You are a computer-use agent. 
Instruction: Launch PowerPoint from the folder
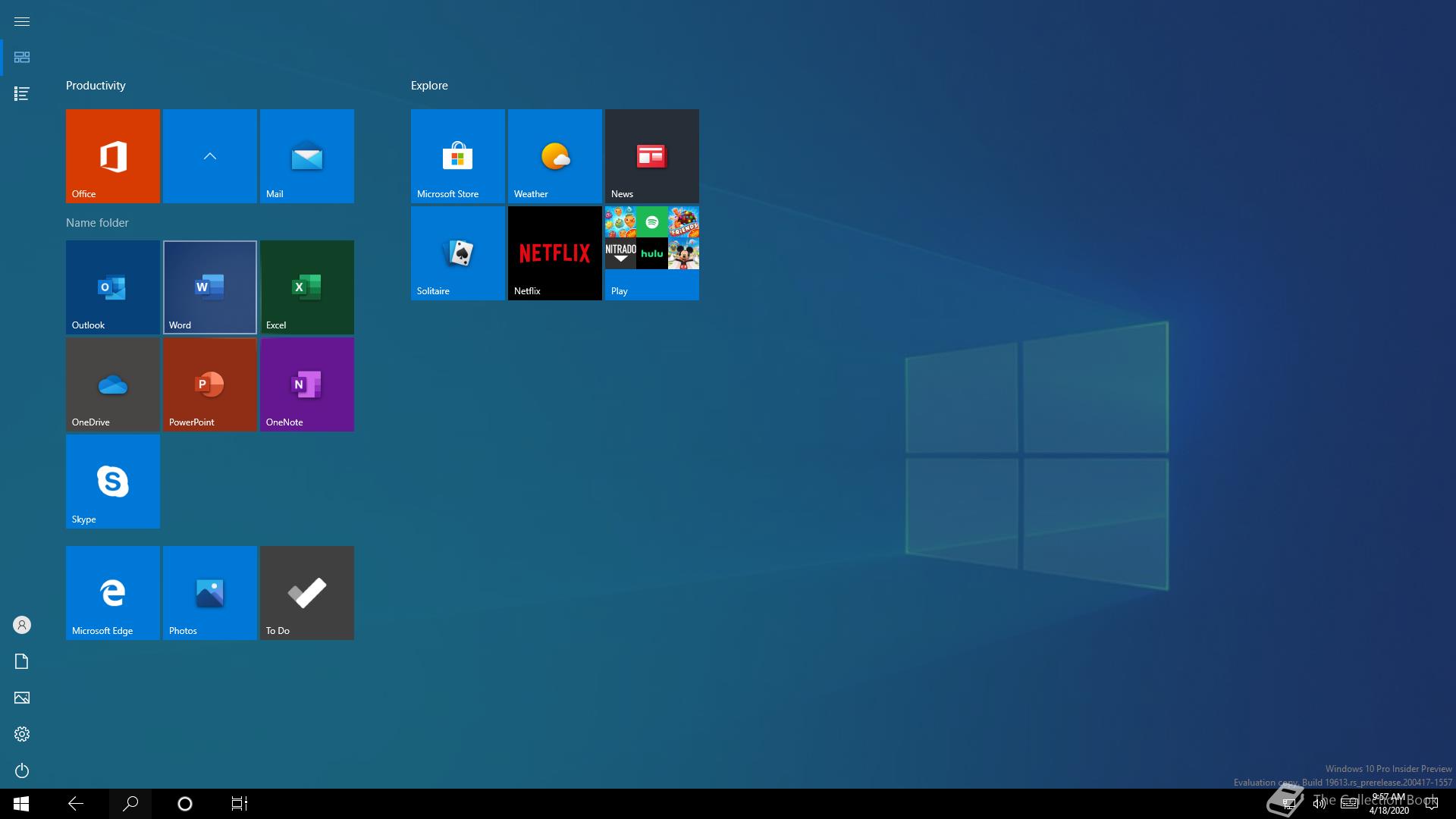[210, 384]
